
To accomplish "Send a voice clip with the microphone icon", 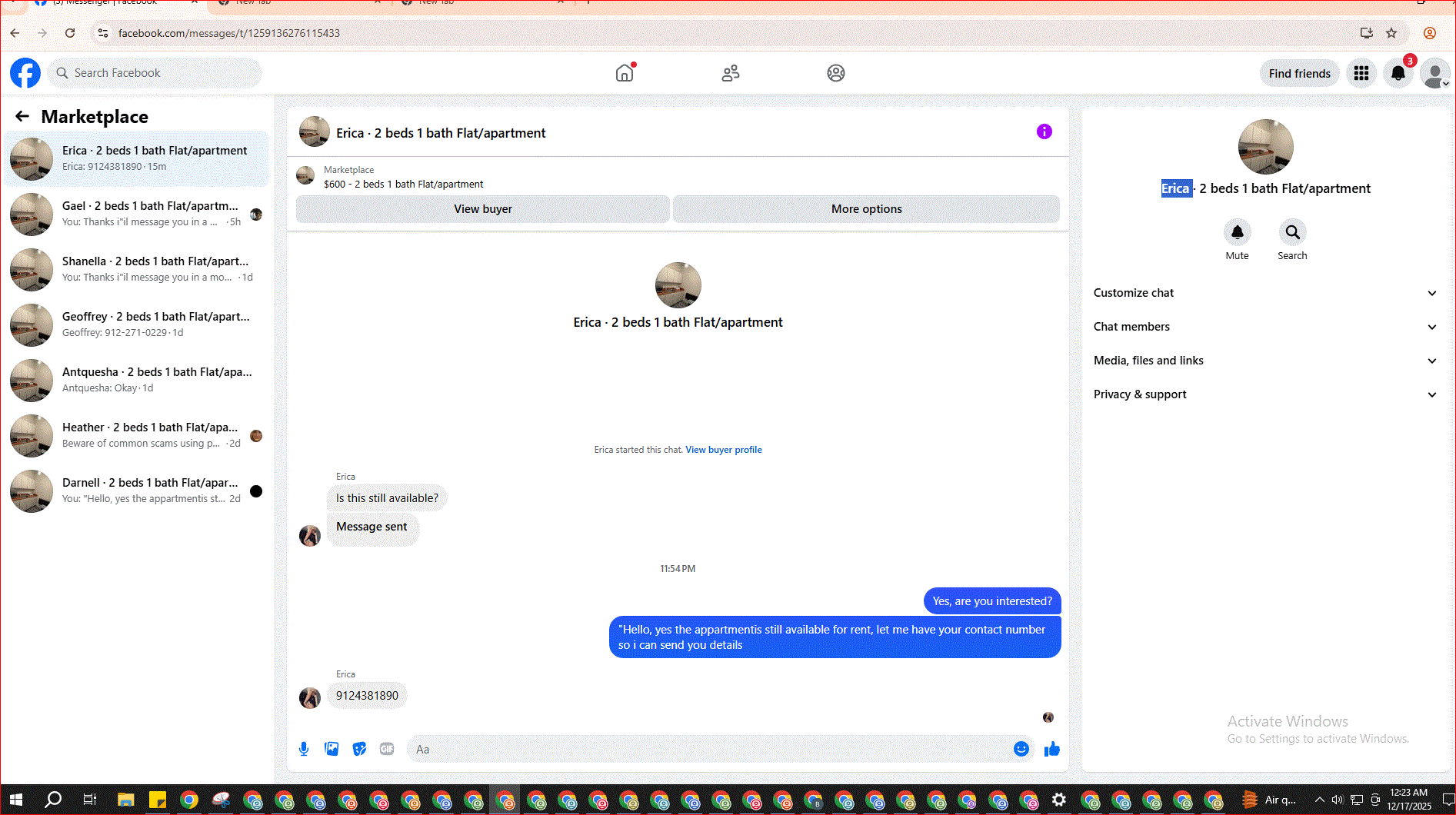I will coord(304,749).
